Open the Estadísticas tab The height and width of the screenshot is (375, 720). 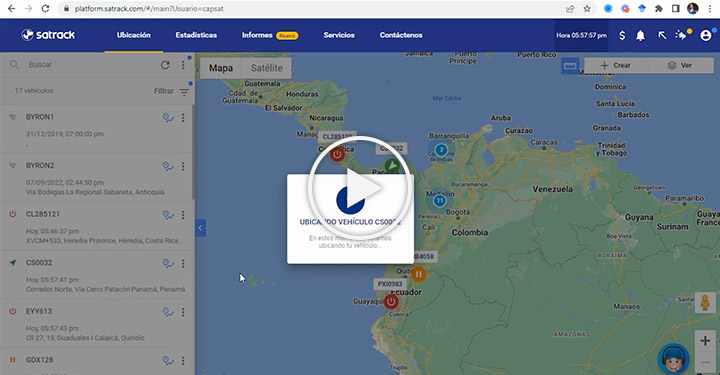coord(196,35)
